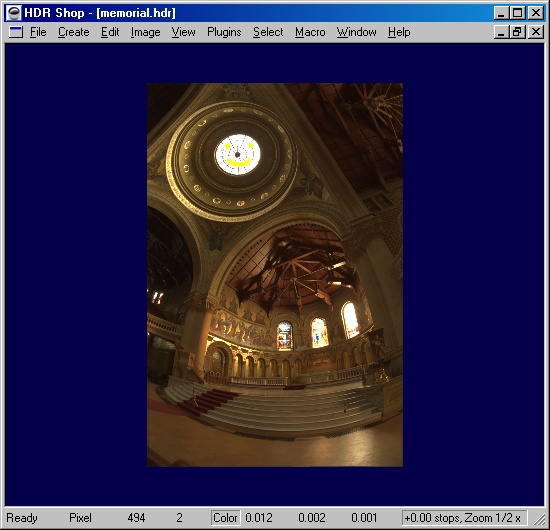Maximize the HDR Shop application window
This screenshot has width=550, height=530.
517,13
